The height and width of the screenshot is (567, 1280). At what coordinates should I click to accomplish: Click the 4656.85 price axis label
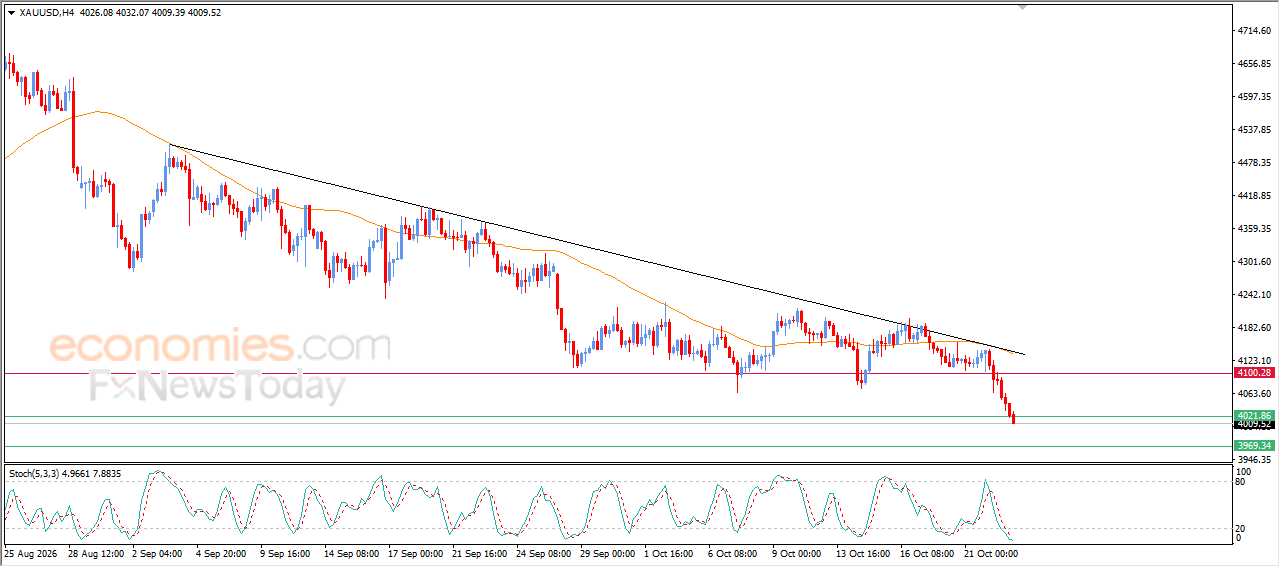(1254, 64)
